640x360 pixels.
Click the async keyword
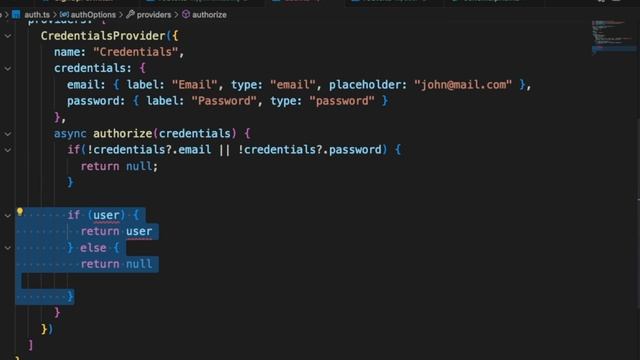[70, 133]
